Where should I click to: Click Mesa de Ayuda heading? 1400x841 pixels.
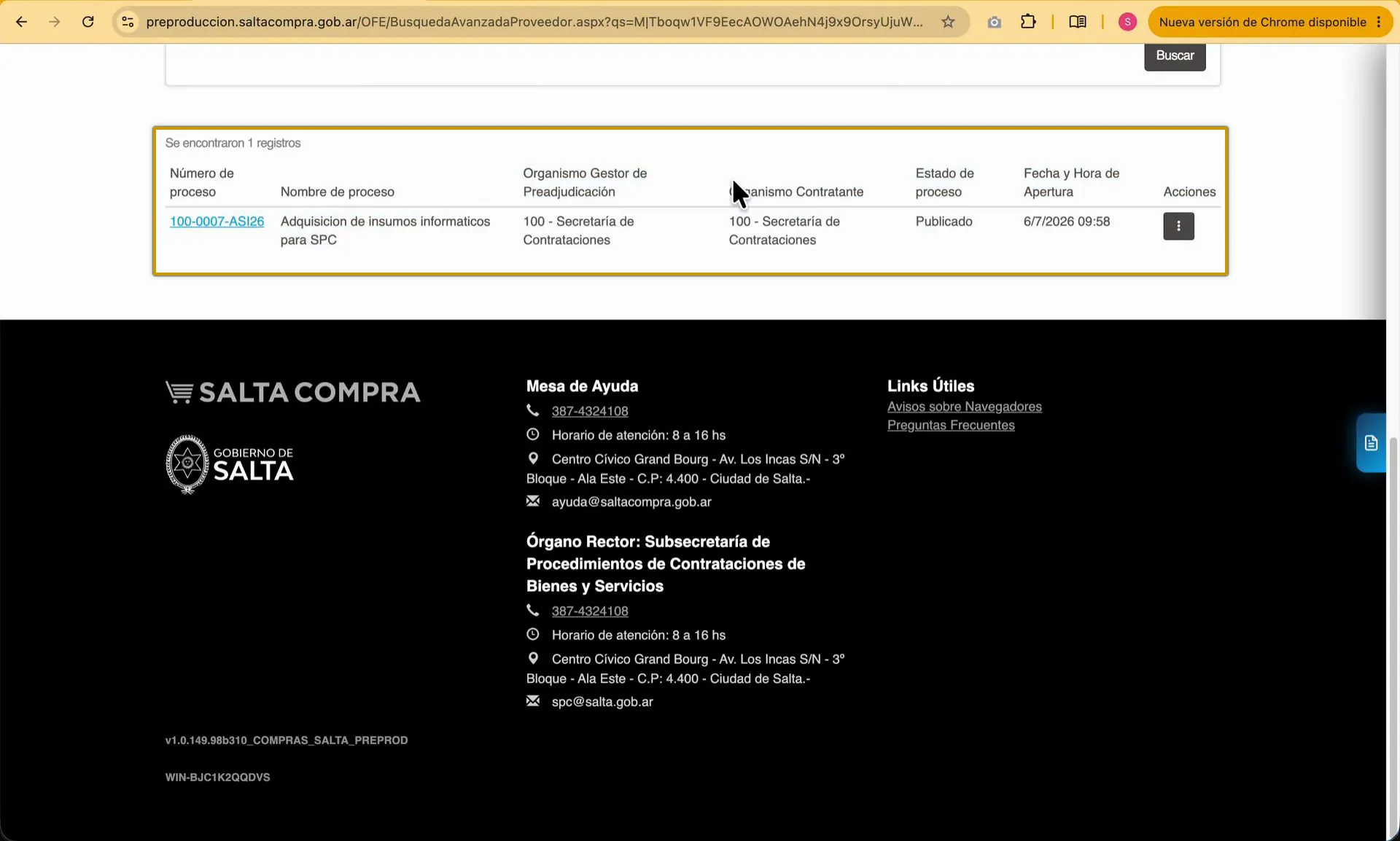(582, 386)
